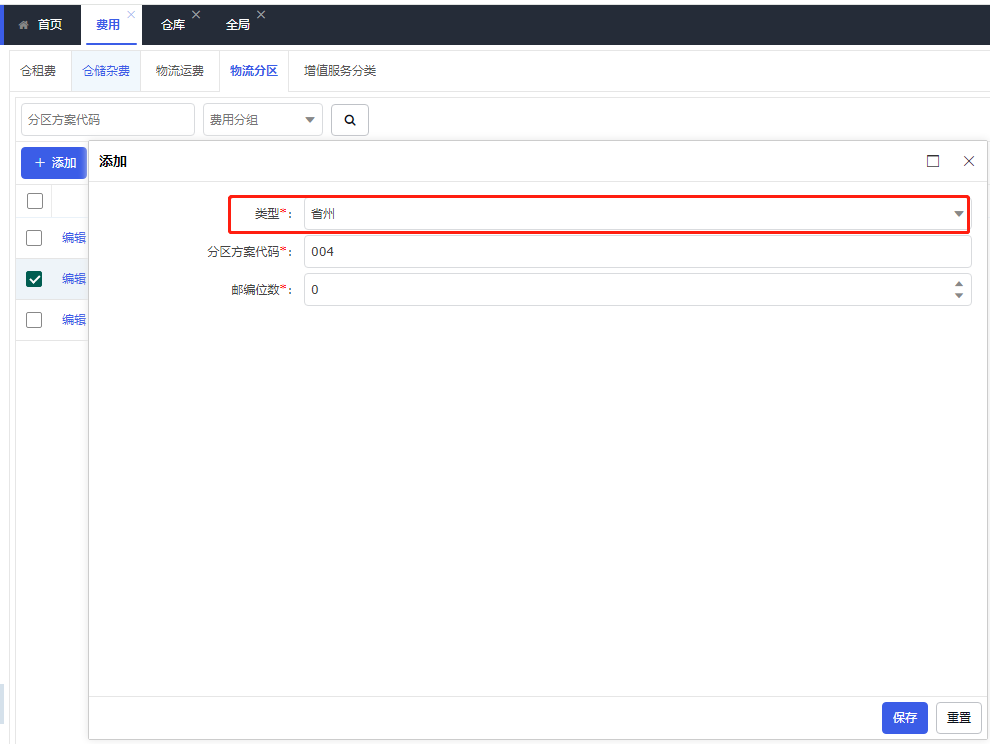The height and width of the screenshot is (744, 990).
Task: Click the 分区方案代码 field containing 004
Action: pos(637,252)
